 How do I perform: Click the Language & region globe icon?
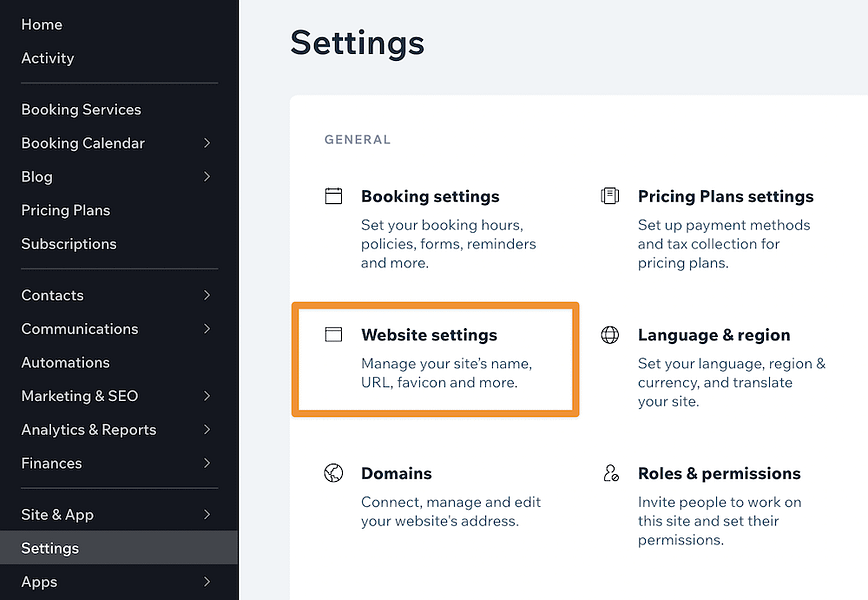(x=610, y=335)
